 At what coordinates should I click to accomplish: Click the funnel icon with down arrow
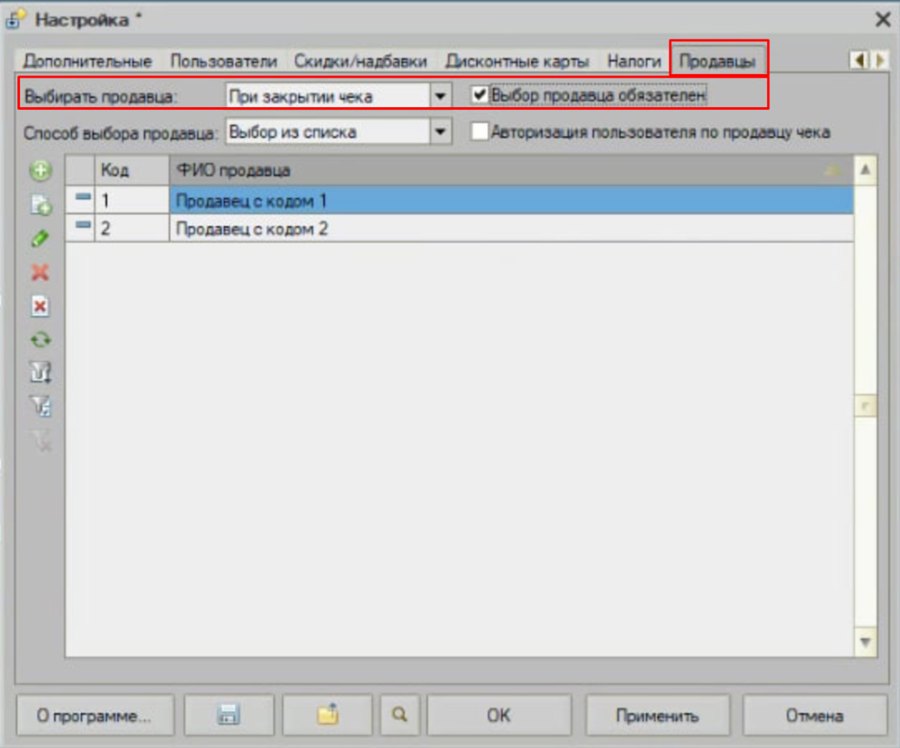(41, 373)
